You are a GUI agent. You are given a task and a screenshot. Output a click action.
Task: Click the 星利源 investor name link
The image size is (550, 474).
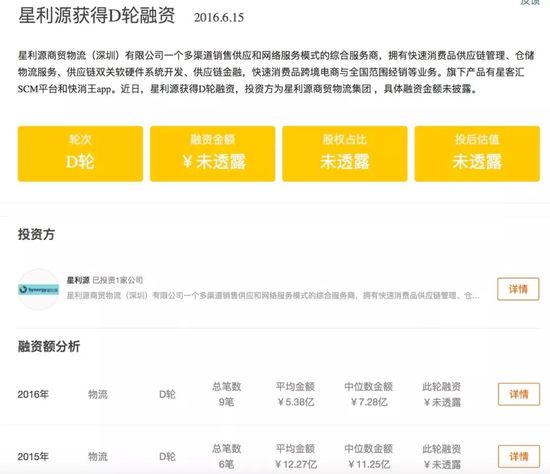tap(78, 280)
